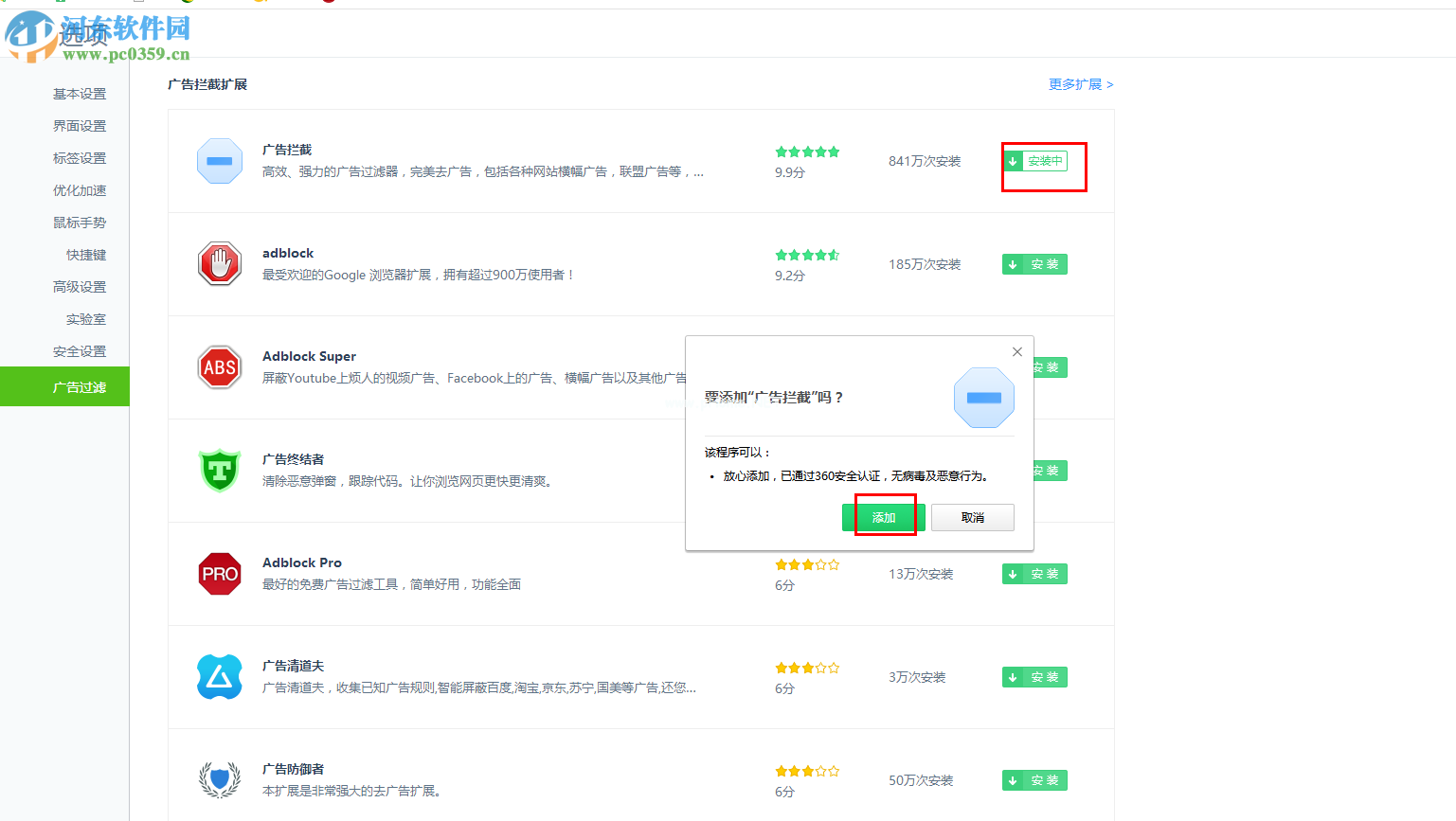Click the 广告终结者 title
The width and height of the screenshot is (1456, 821).
coord(294,459)
